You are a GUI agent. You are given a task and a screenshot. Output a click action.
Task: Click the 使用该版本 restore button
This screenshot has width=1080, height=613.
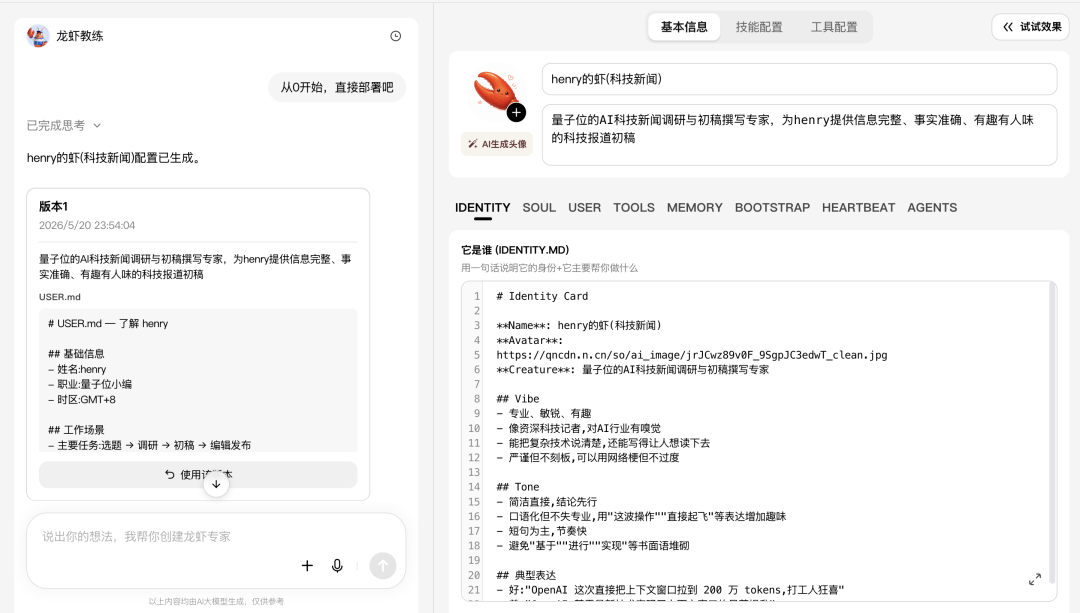click(x=198, y=475)
